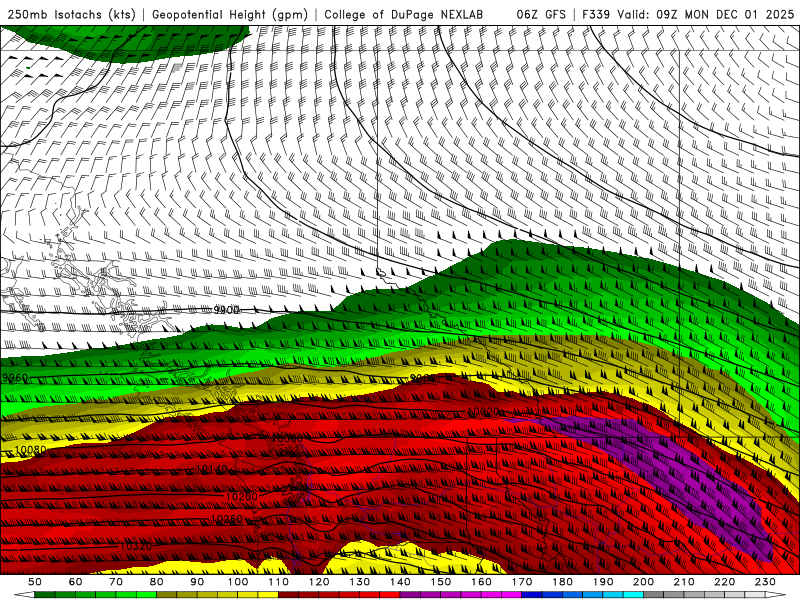Click the 10320 height contour label
The width and height of the screenshot is (800, 600).
(136, 546)
